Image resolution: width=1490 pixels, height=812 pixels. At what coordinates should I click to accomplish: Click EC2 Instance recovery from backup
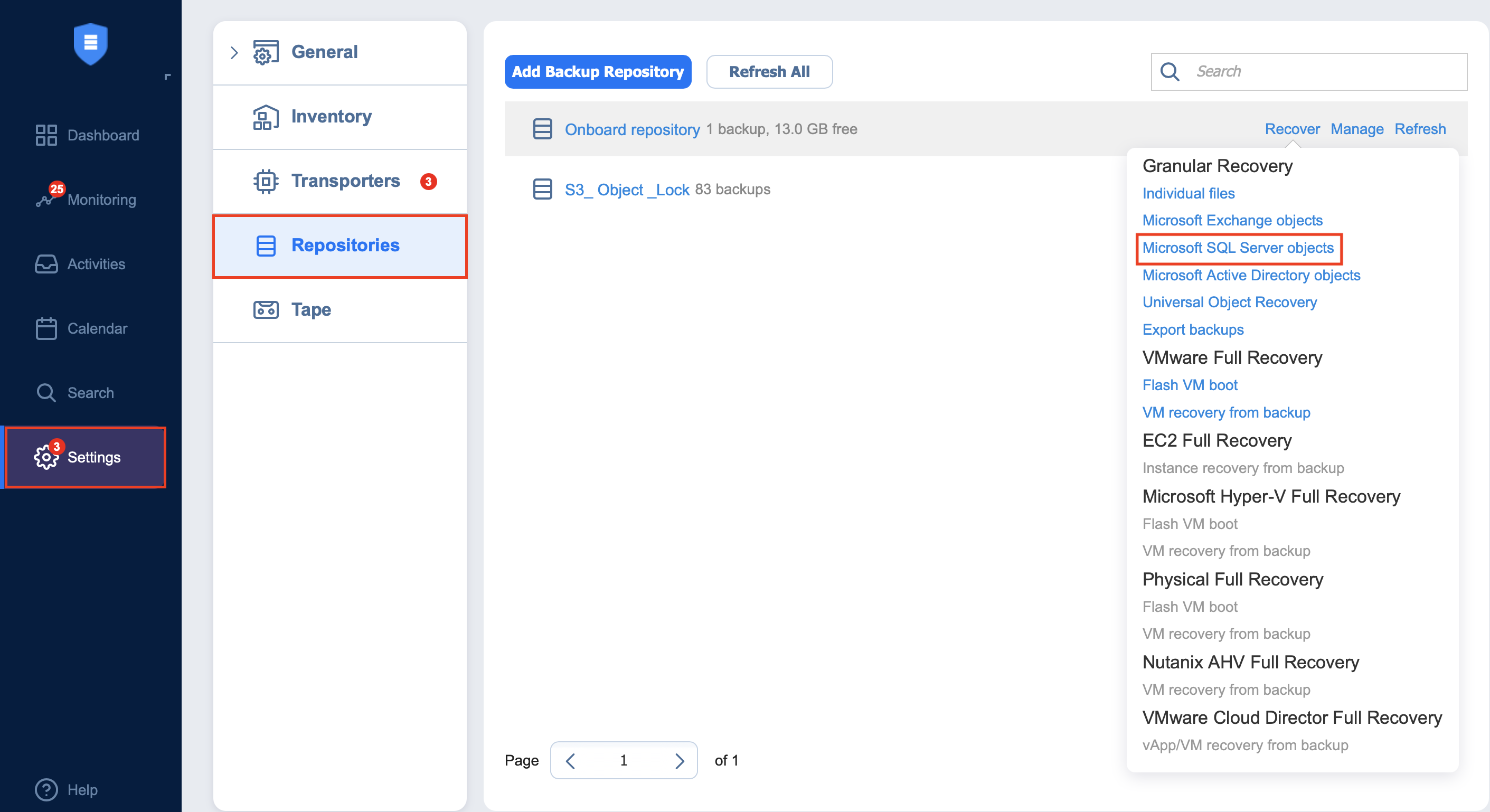coord(1243,468)
